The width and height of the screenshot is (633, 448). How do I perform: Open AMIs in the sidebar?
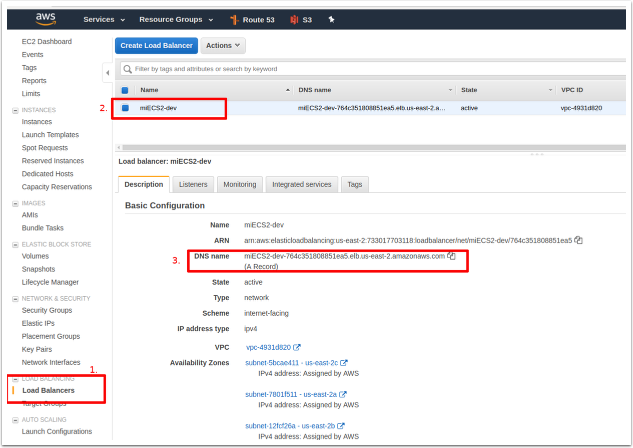[x=30, y=215]
